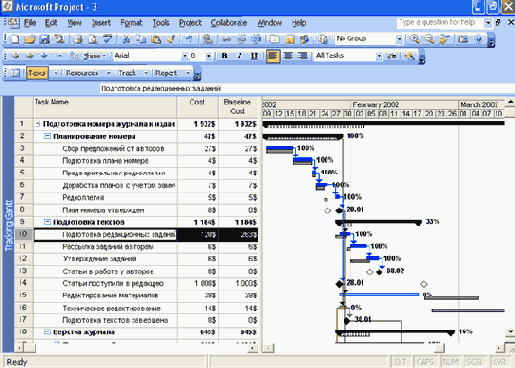515x368 pixels.
Task: Open the Collaborate menu
Action: pyautogui.click(x=229, y=23)
